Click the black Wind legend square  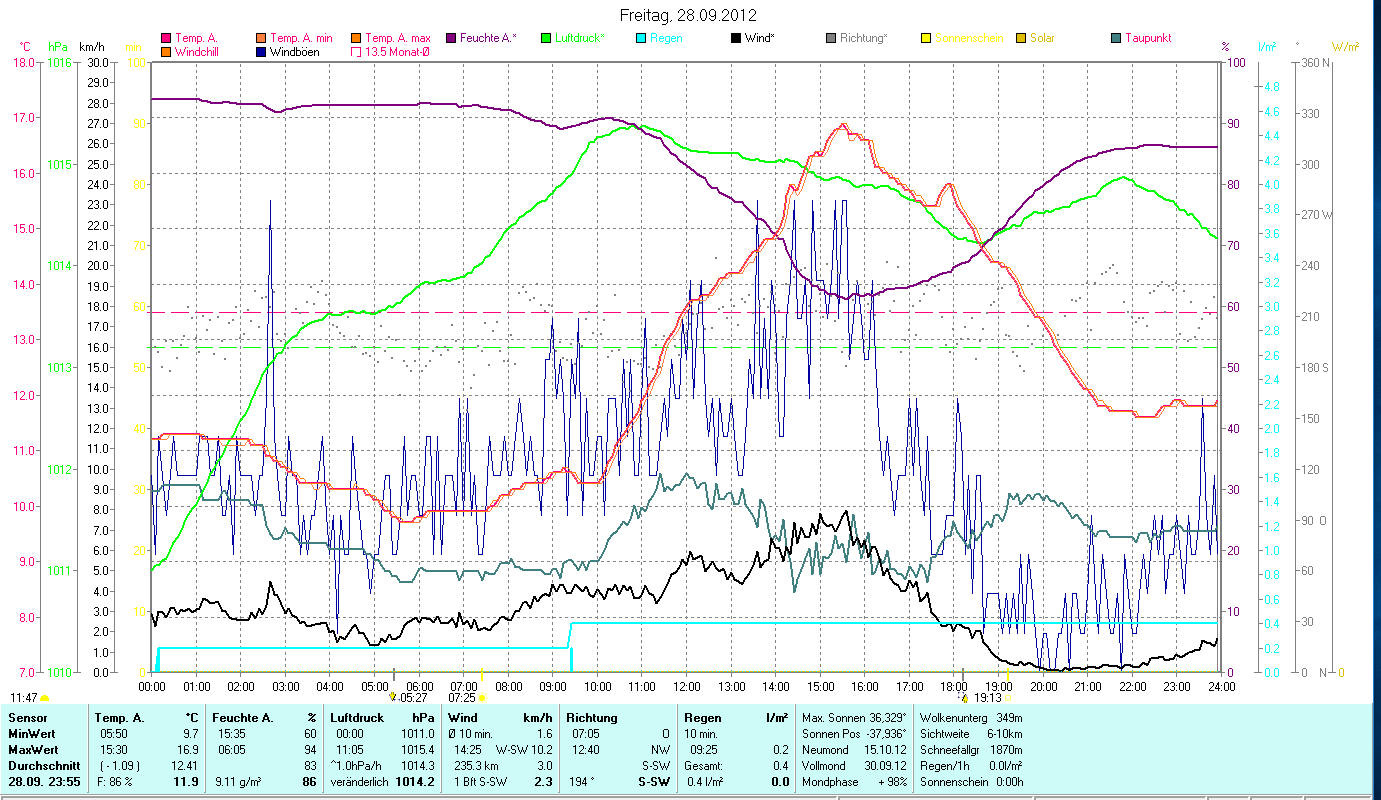735,38
